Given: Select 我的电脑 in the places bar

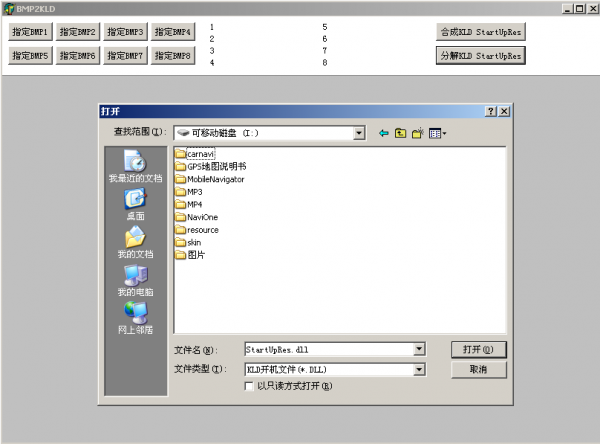Looking at the screenshot, I should pyautogui.click(x=135, y=281).
